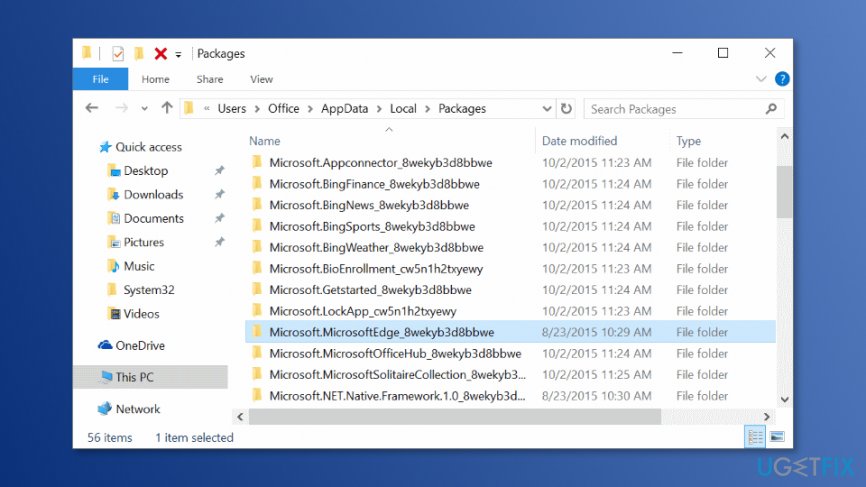Go back with the left arrow

[92, 108]
